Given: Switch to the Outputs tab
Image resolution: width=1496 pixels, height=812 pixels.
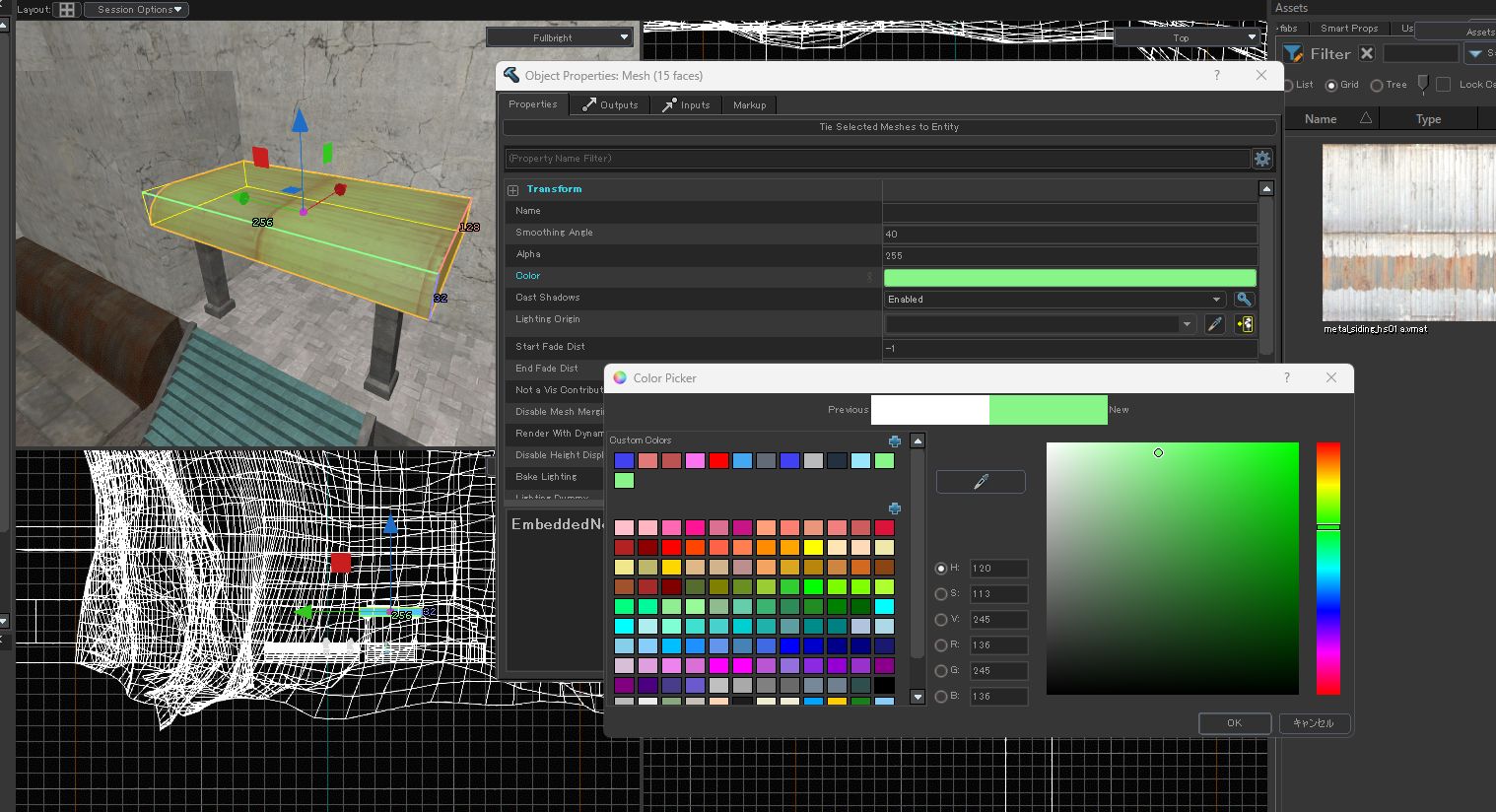Looking at the screenshot, I should (609, 104).
